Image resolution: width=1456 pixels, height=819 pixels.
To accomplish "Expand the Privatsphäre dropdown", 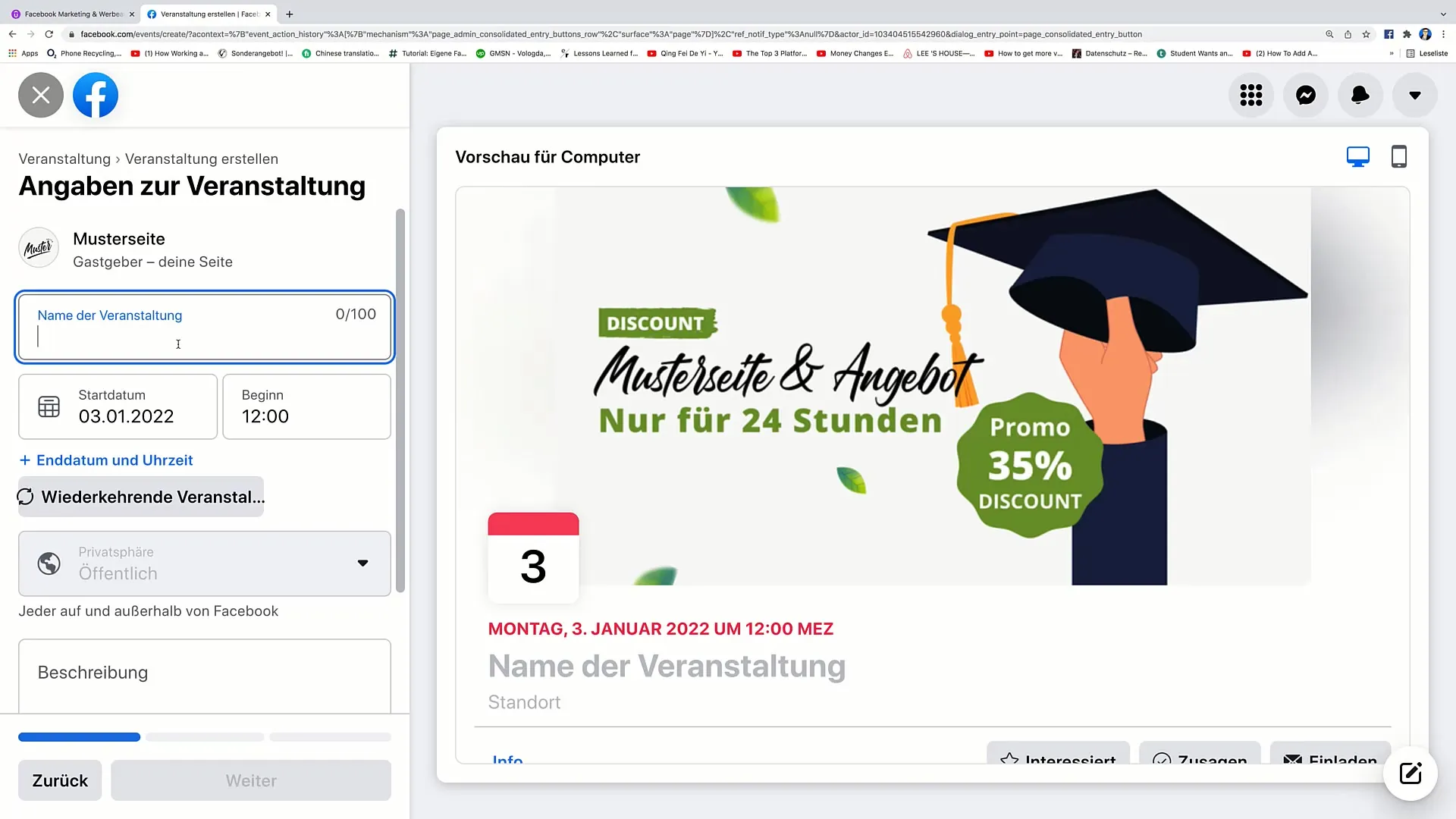I will pos(205,563).
